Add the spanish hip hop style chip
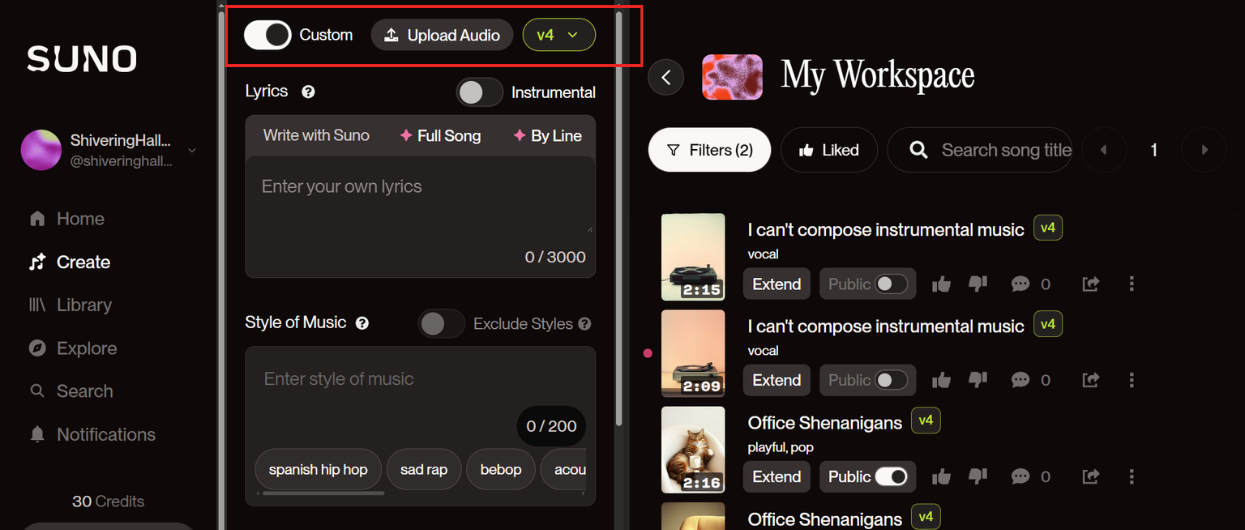 pyautogui.click(x=318, y=469)
